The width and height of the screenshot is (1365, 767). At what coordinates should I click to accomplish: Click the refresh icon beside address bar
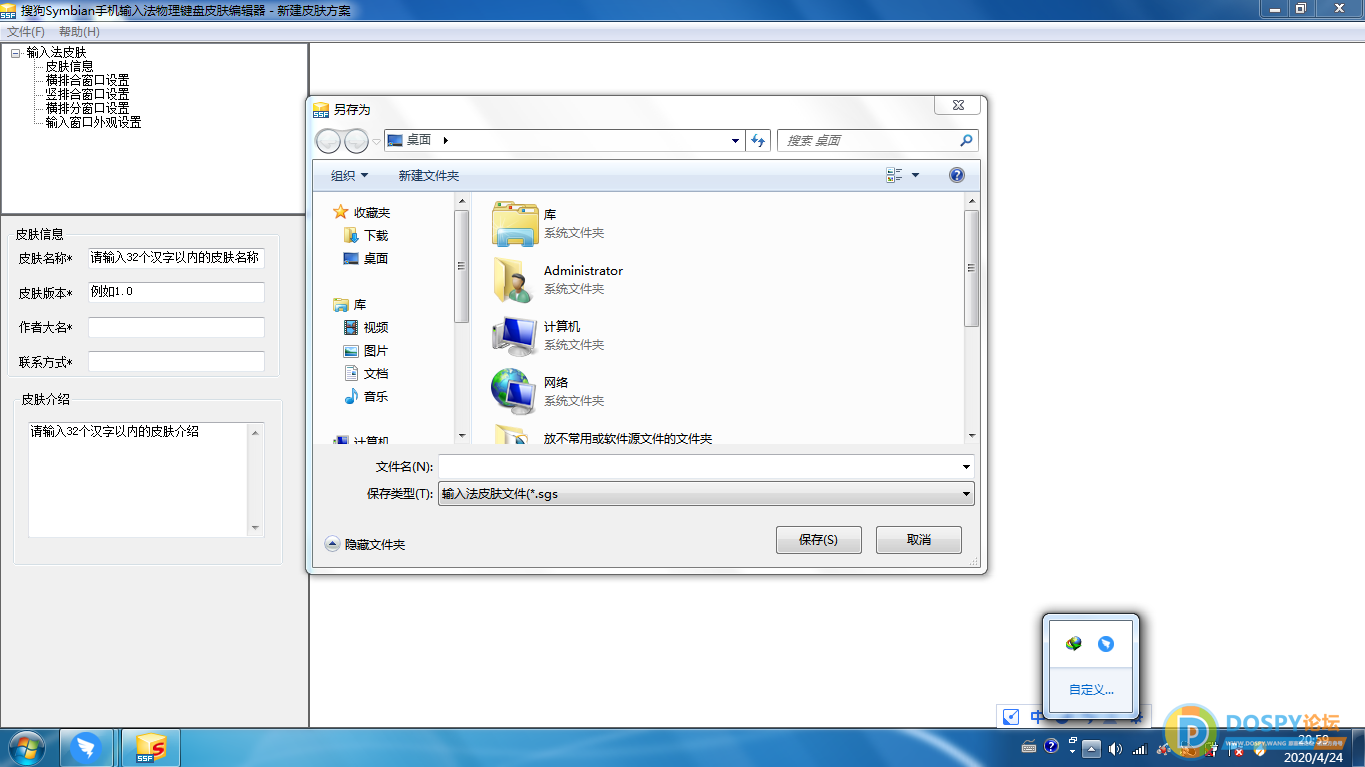pyautogui.click(x=759, y=141)
